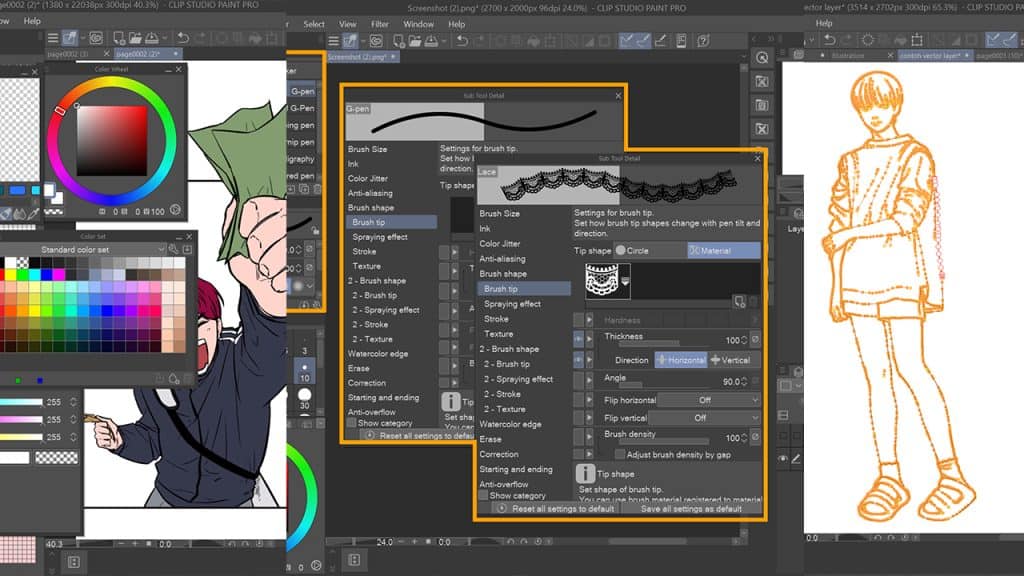Expand Thickness dynamics arrow
This screenshot has height=576, width=1024.
(590, 340)
